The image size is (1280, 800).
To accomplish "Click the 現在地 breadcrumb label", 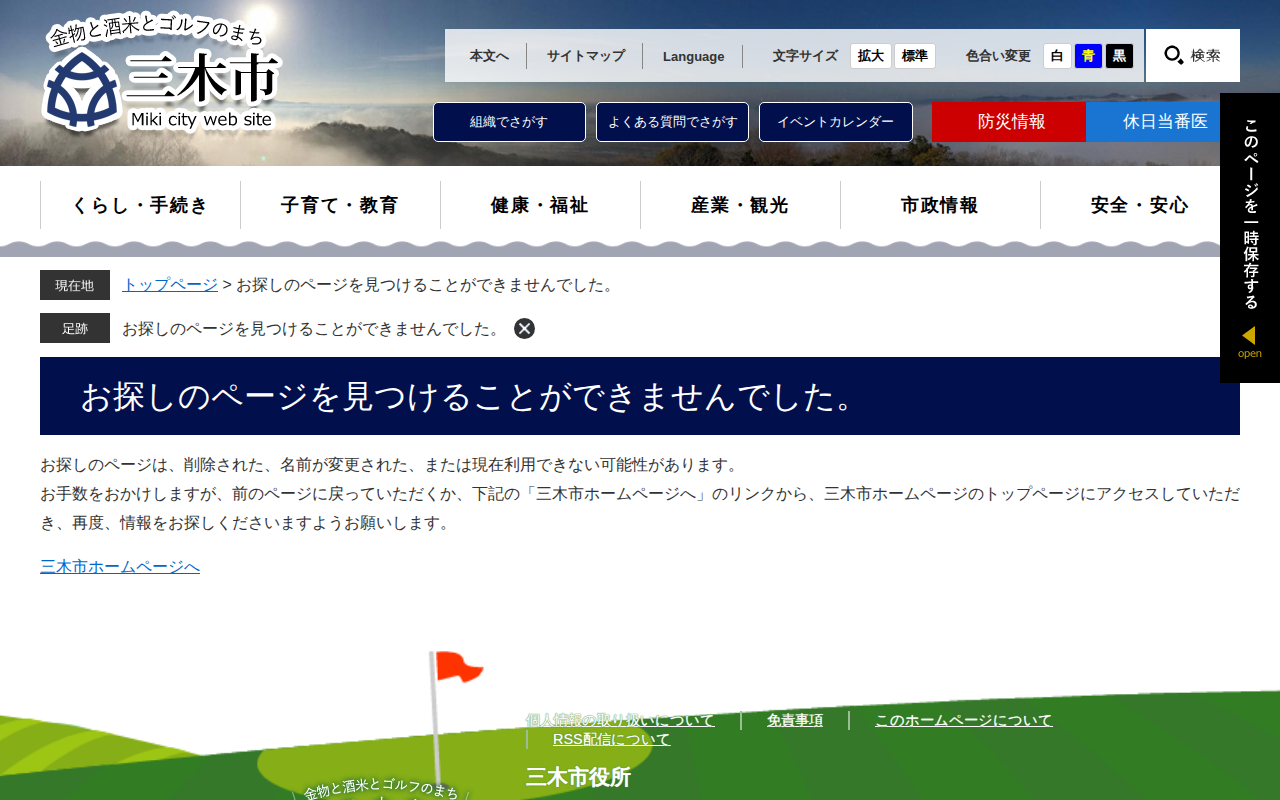I will [75, 285].
